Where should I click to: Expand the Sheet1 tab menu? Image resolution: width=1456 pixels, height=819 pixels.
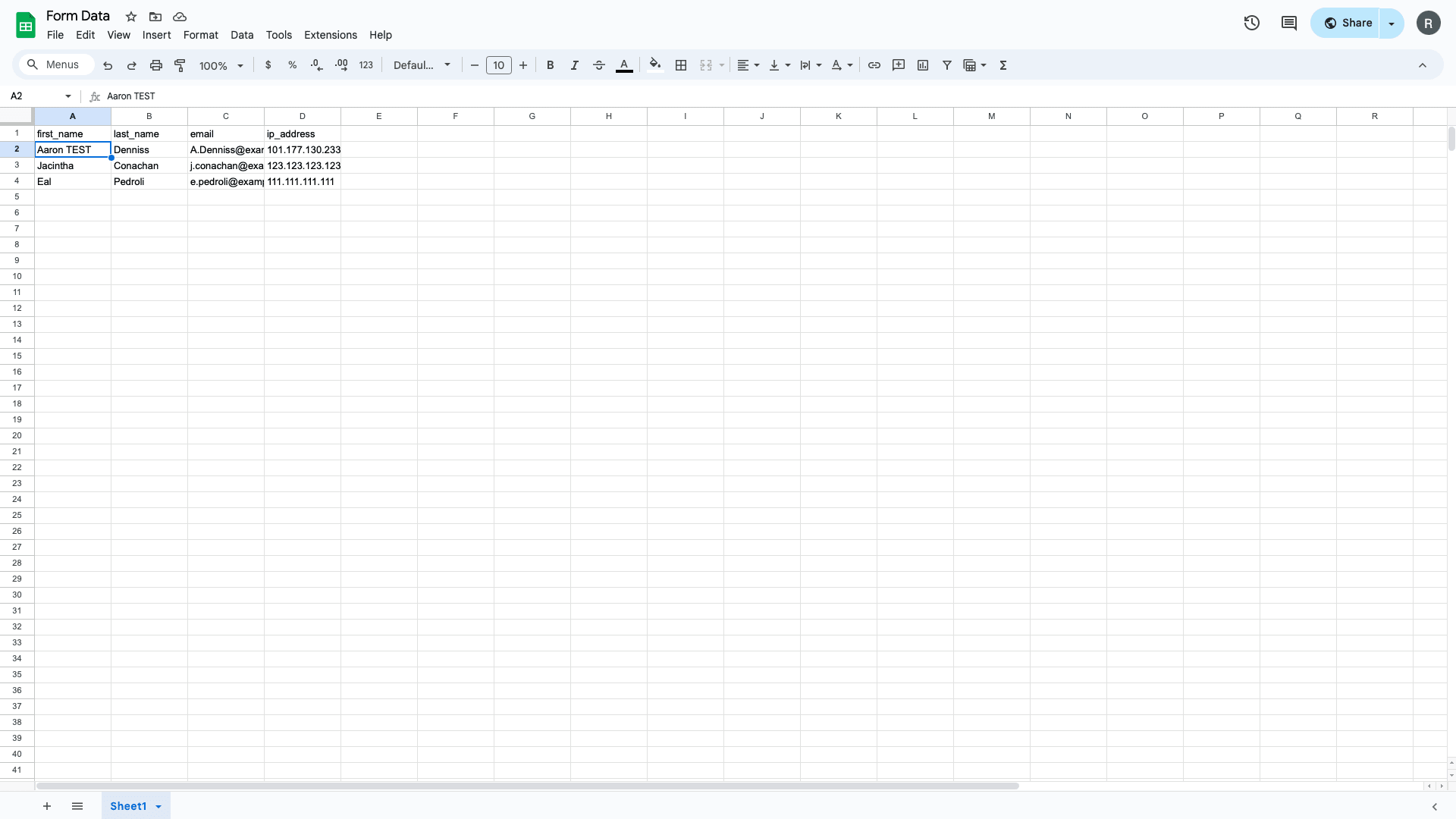(158, 806)
